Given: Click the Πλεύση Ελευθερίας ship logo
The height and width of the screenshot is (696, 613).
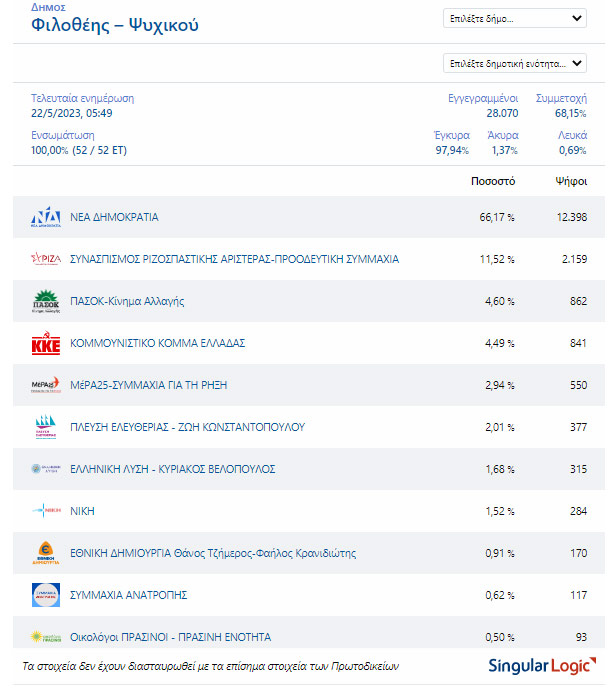Looking at the screenshot, I should coord(46,427).
